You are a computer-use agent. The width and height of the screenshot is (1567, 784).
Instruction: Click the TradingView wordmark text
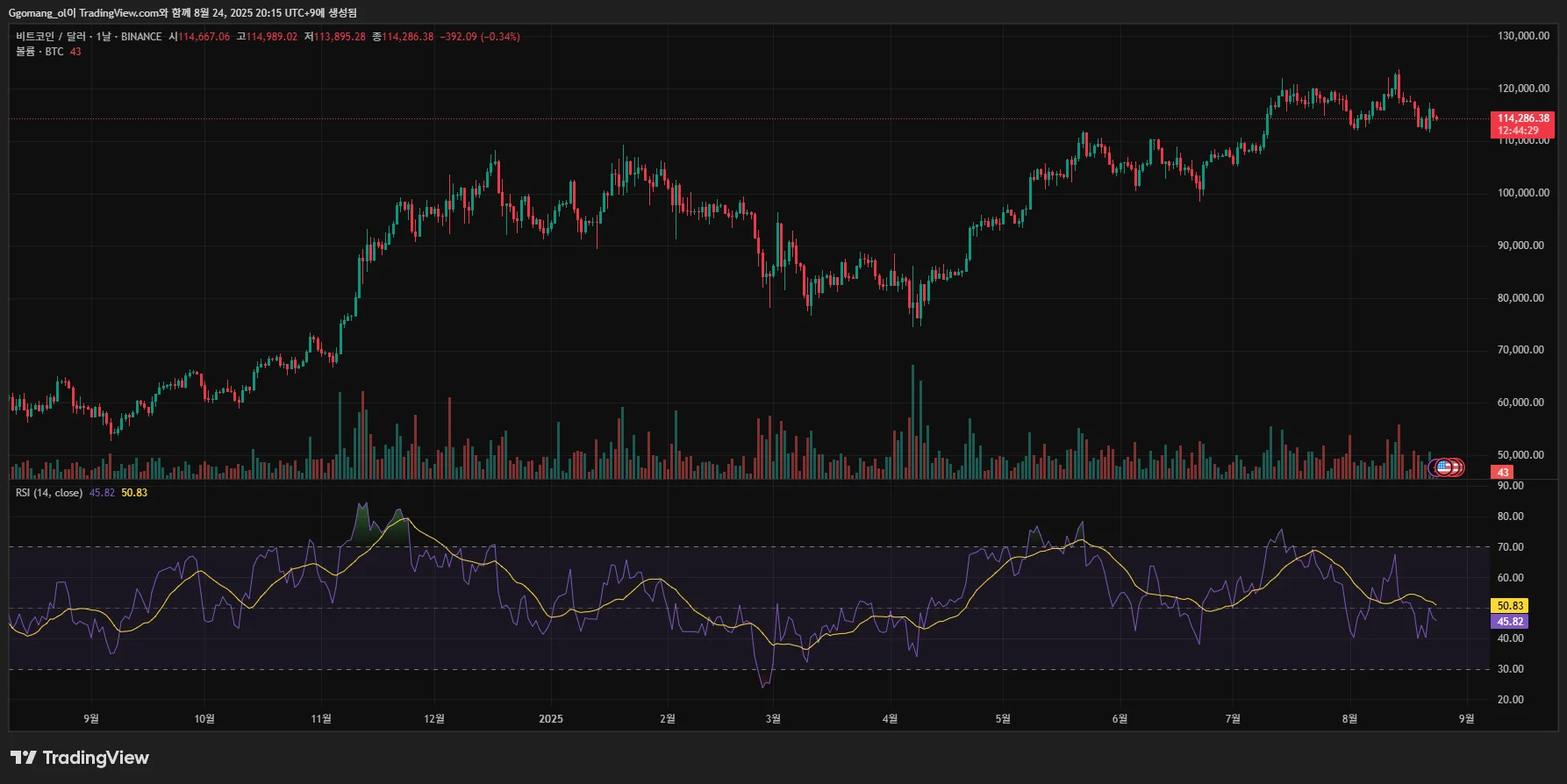[x=96, y=758]
